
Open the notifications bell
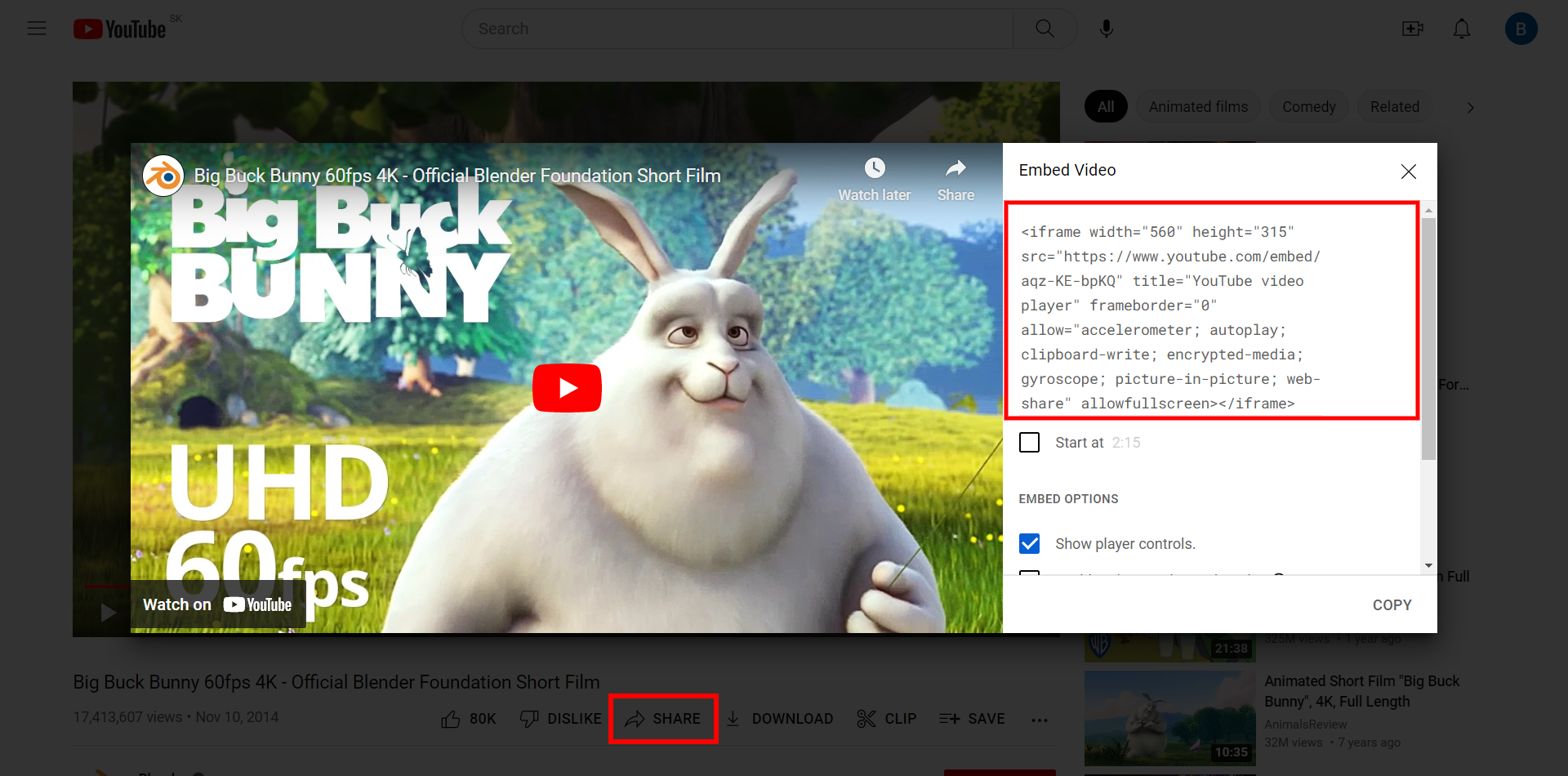click(1461, 29)
